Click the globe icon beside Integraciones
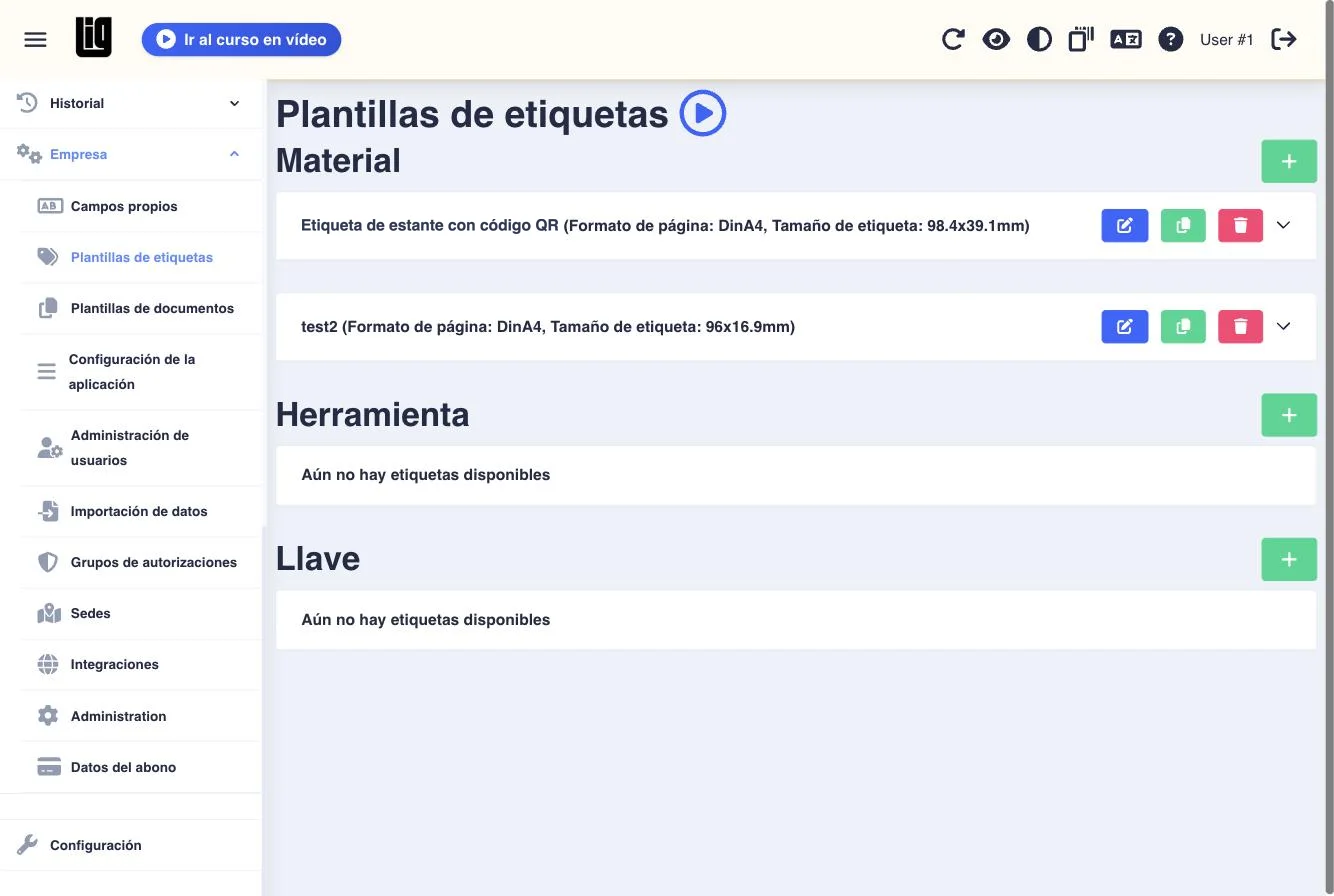 48,664
